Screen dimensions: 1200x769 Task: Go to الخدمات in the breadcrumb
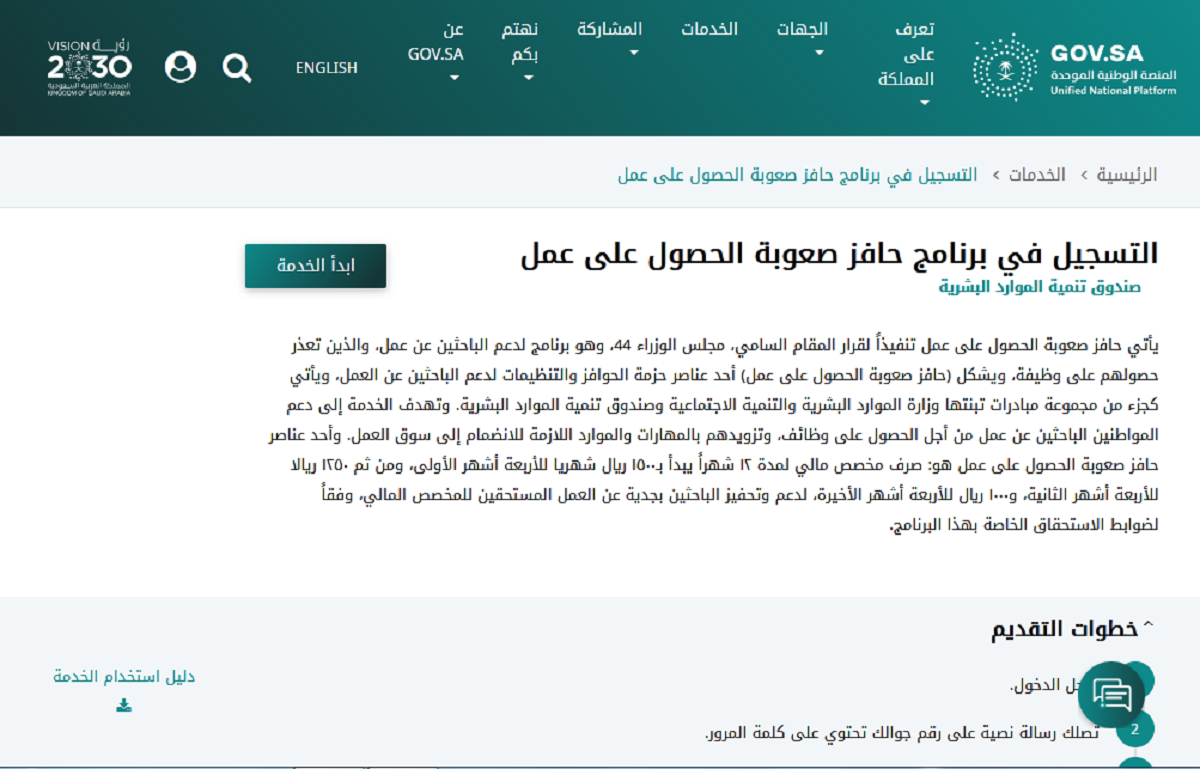pos(1038,175)
